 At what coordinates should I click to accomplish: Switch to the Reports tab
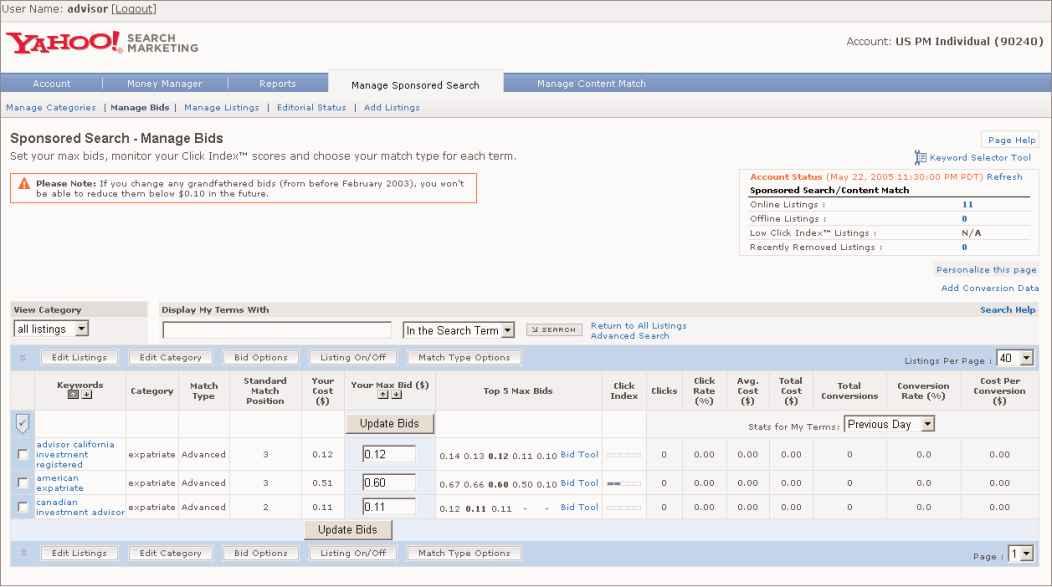tap(278, 84)
